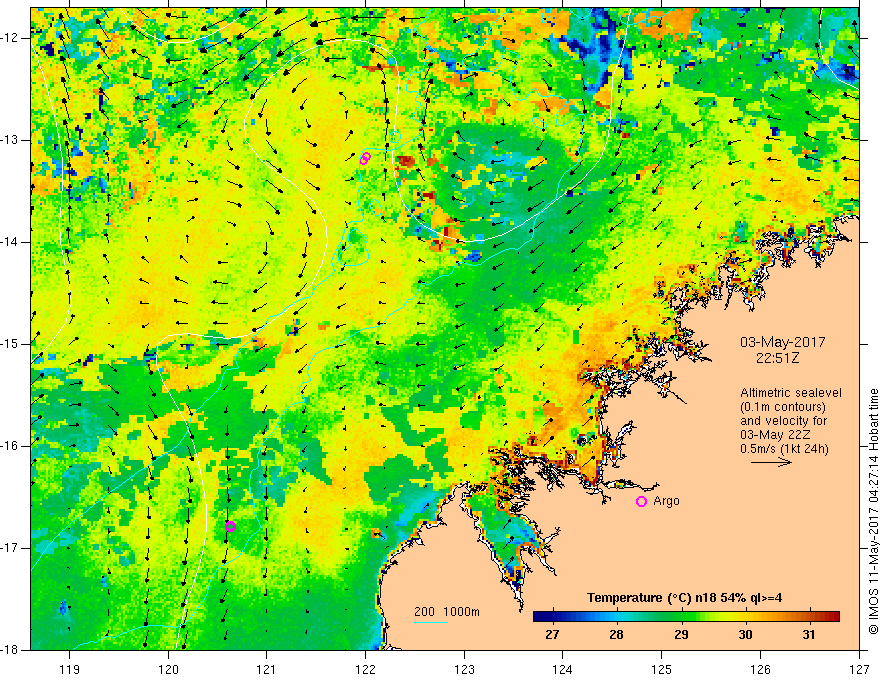
Task: Click the cyan bathymetry legend line below 200 1000m
Action: (430, 622)
